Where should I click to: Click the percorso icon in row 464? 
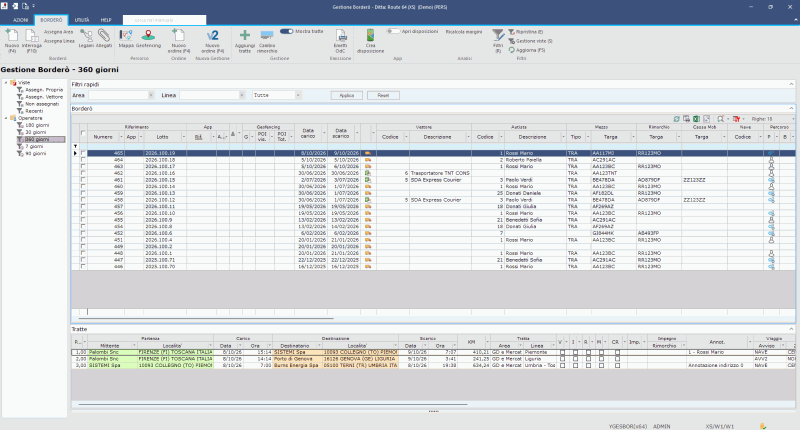pyautogui.click(x=771, y=160)
